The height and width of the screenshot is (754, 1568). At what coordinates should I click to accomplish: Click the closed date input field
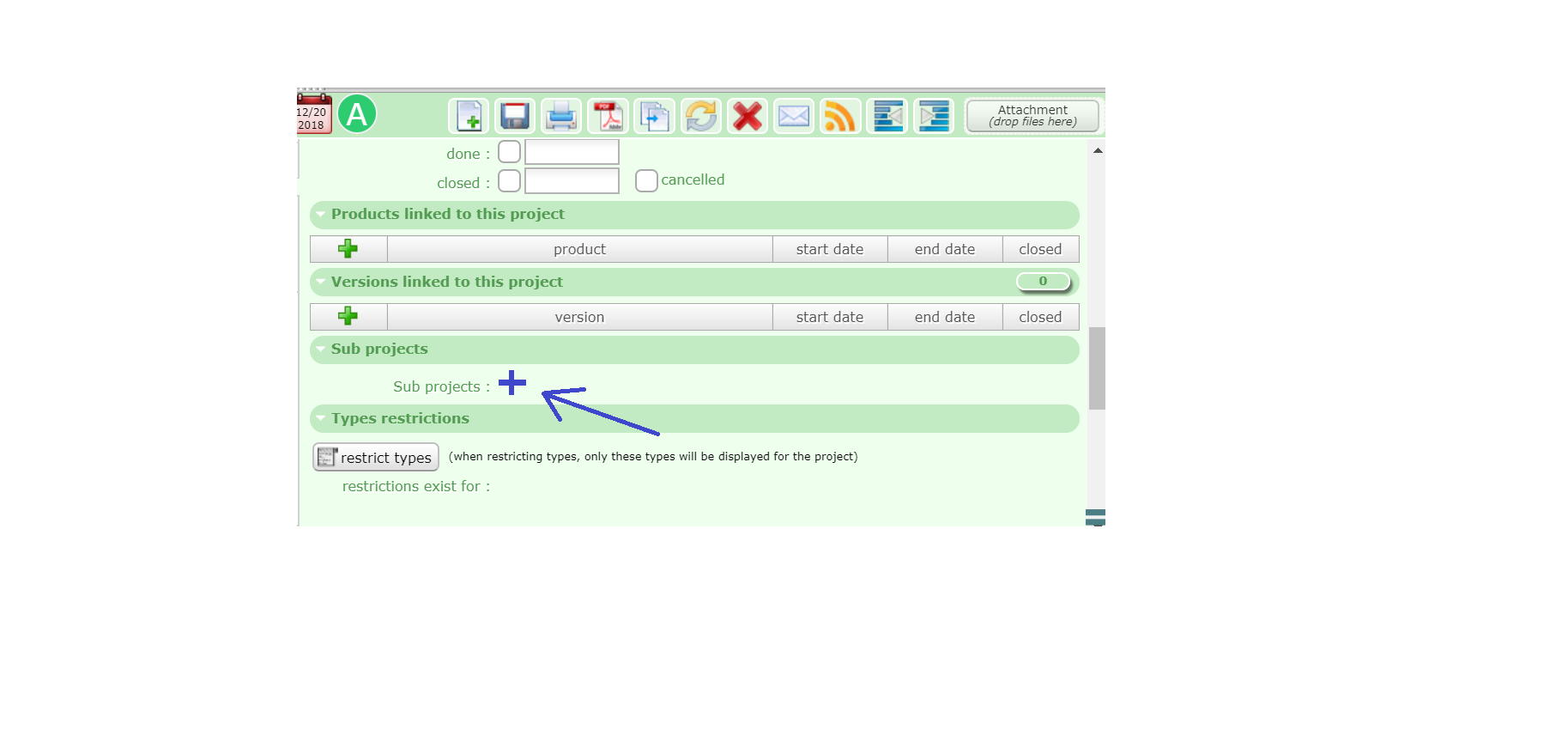pos(572,181)
